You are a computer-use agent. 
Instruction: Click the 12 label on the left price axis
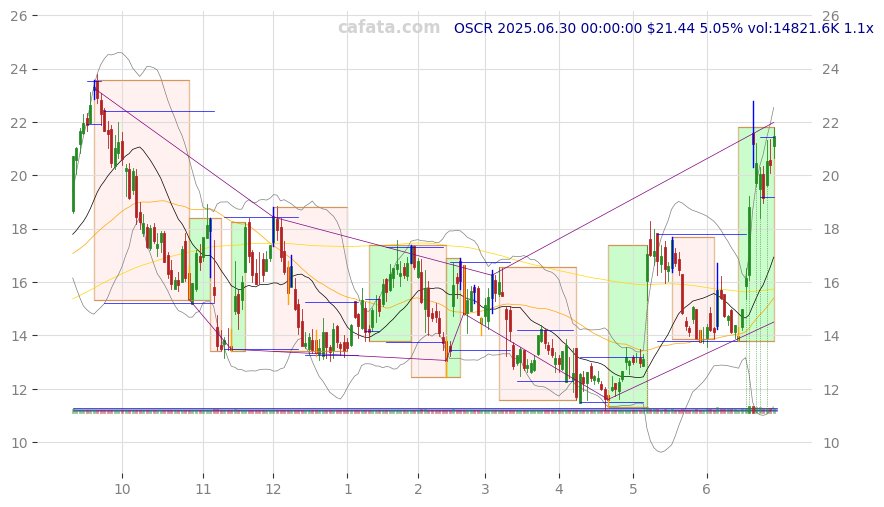(x=19, y=390)
